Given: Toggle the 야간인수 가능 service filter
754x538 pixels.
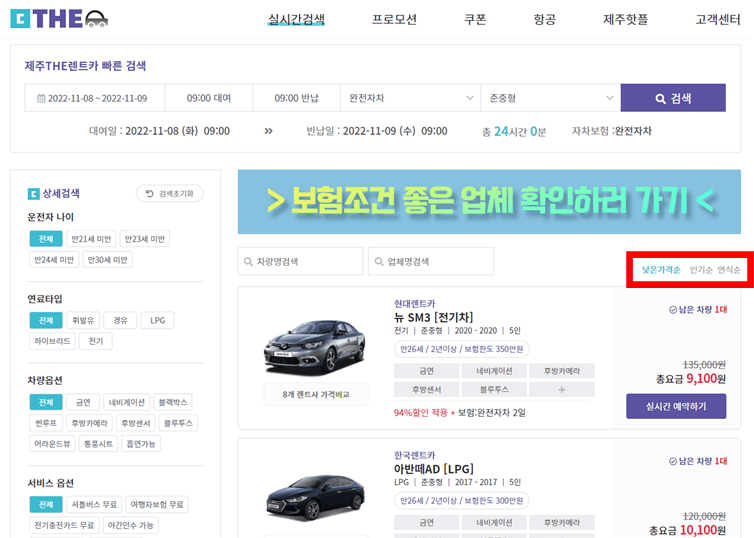Looking at the screenshot, I should point(130,525).
